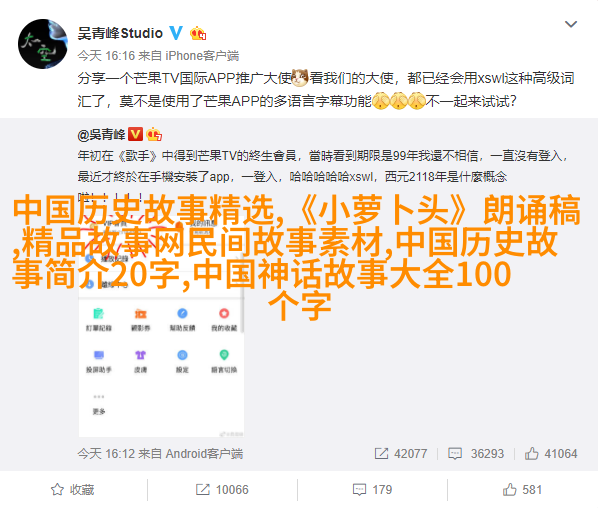598x508 pixels.
Task: Click the crown badge next to @吴青峰
Action: click(154, 134)
